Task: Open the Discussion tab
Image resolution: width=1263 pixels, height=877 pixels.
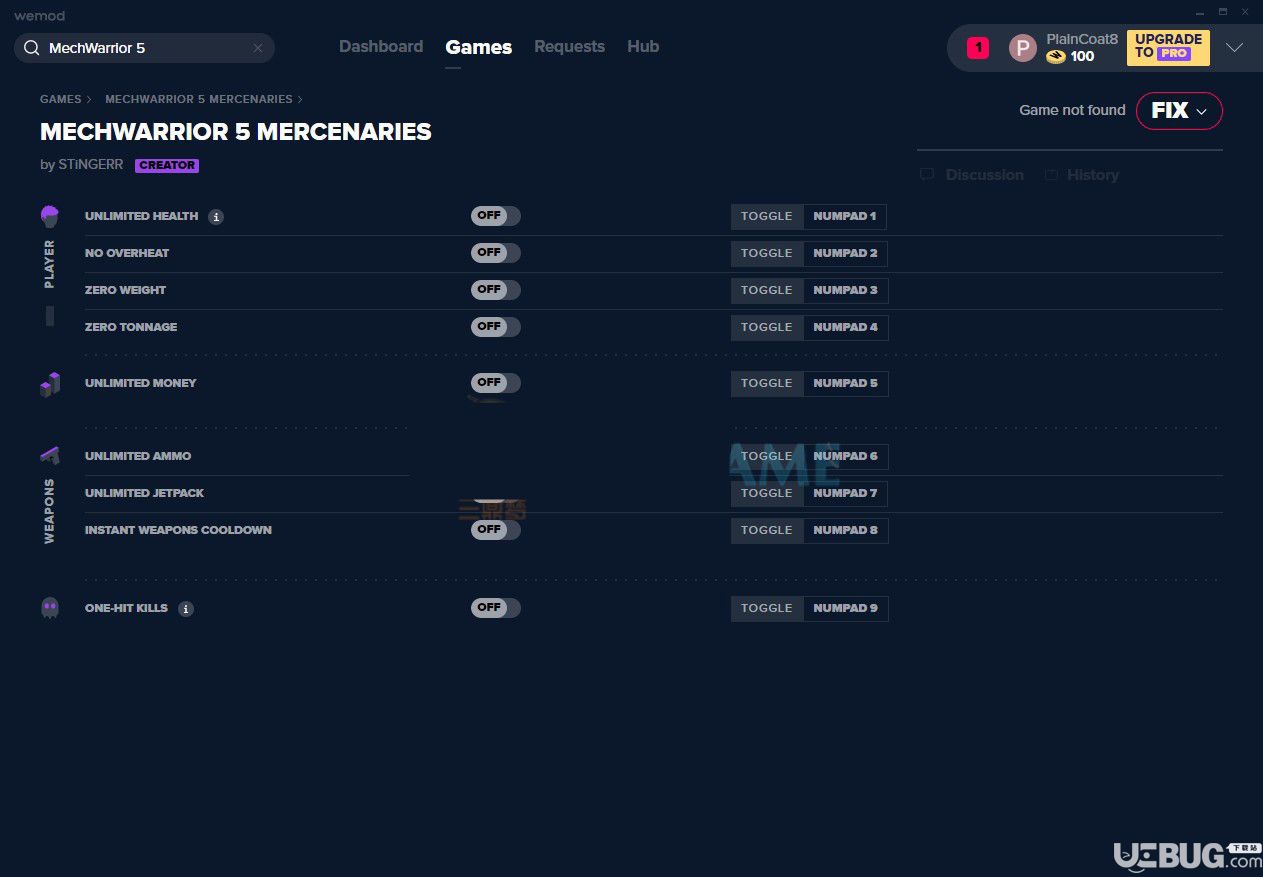Action: point(985,175)
